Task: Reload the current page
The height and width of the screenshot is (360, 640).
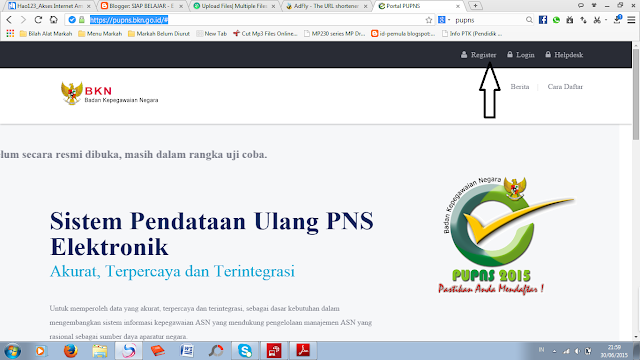Action: 38,20
